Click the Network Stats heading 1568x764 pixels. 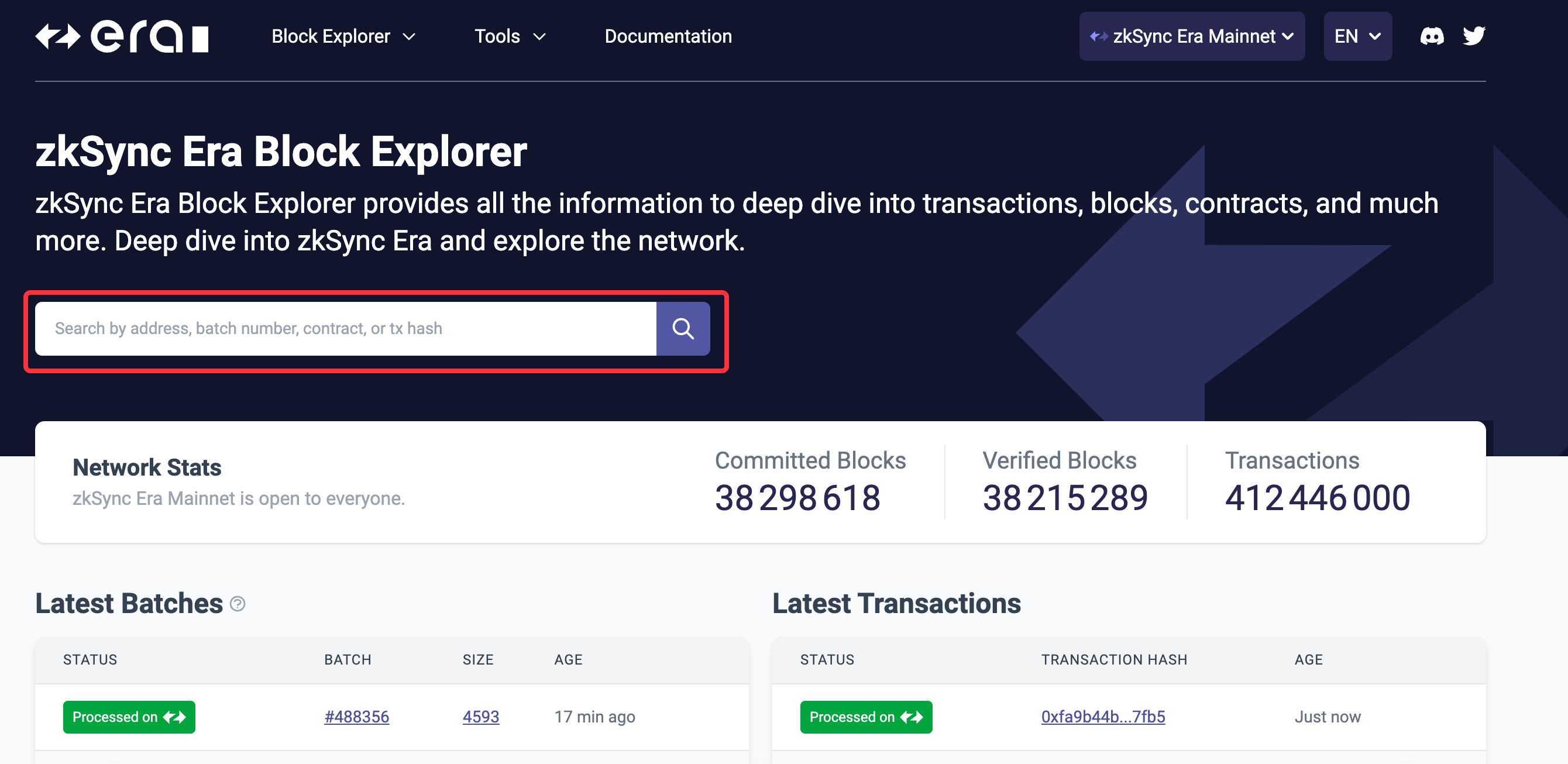pos(147,467)
